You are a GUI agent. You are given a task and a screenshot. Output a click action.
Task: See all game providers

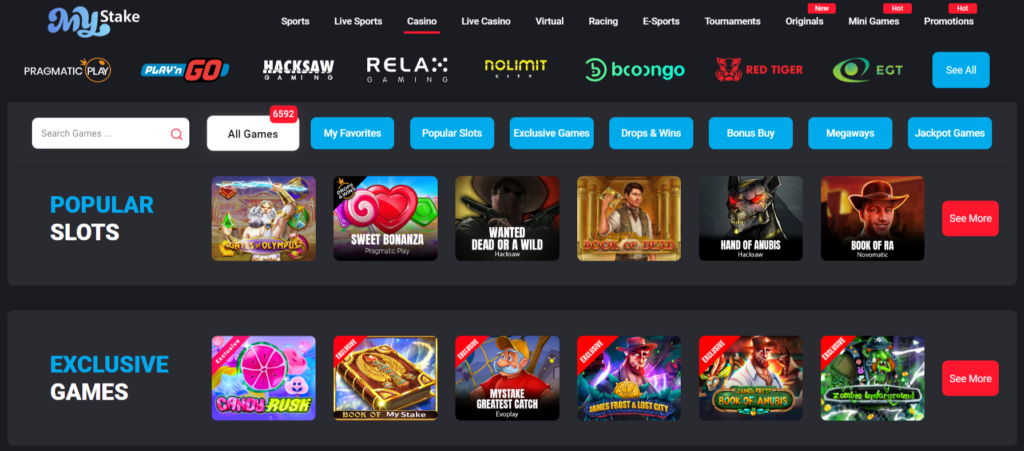pyautogui.click(x=961, y=70)
